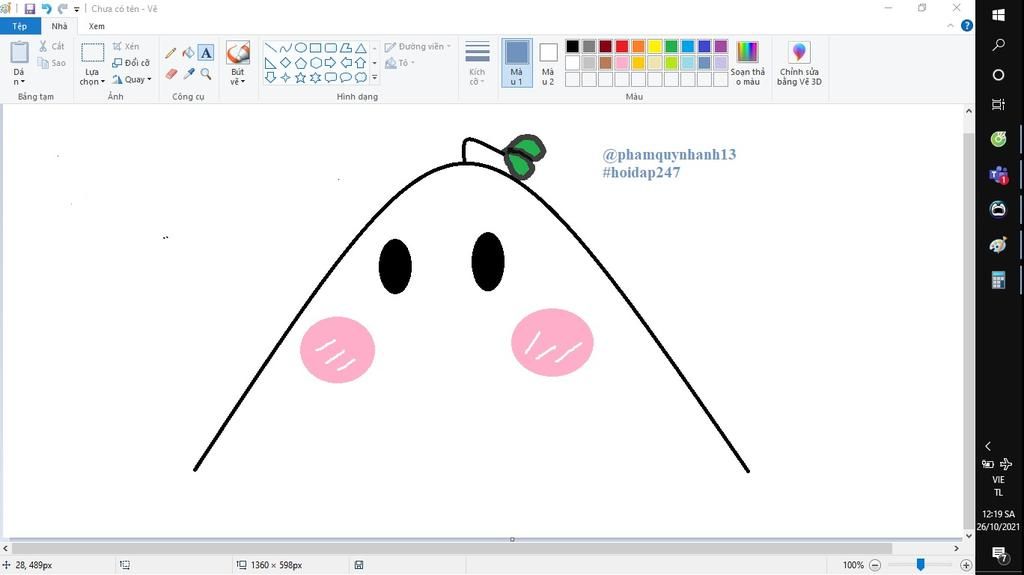Click the Đổi cỡ resize button
Image resolution: width=1024 pixels, height=575 pixels.
point(132,63)
